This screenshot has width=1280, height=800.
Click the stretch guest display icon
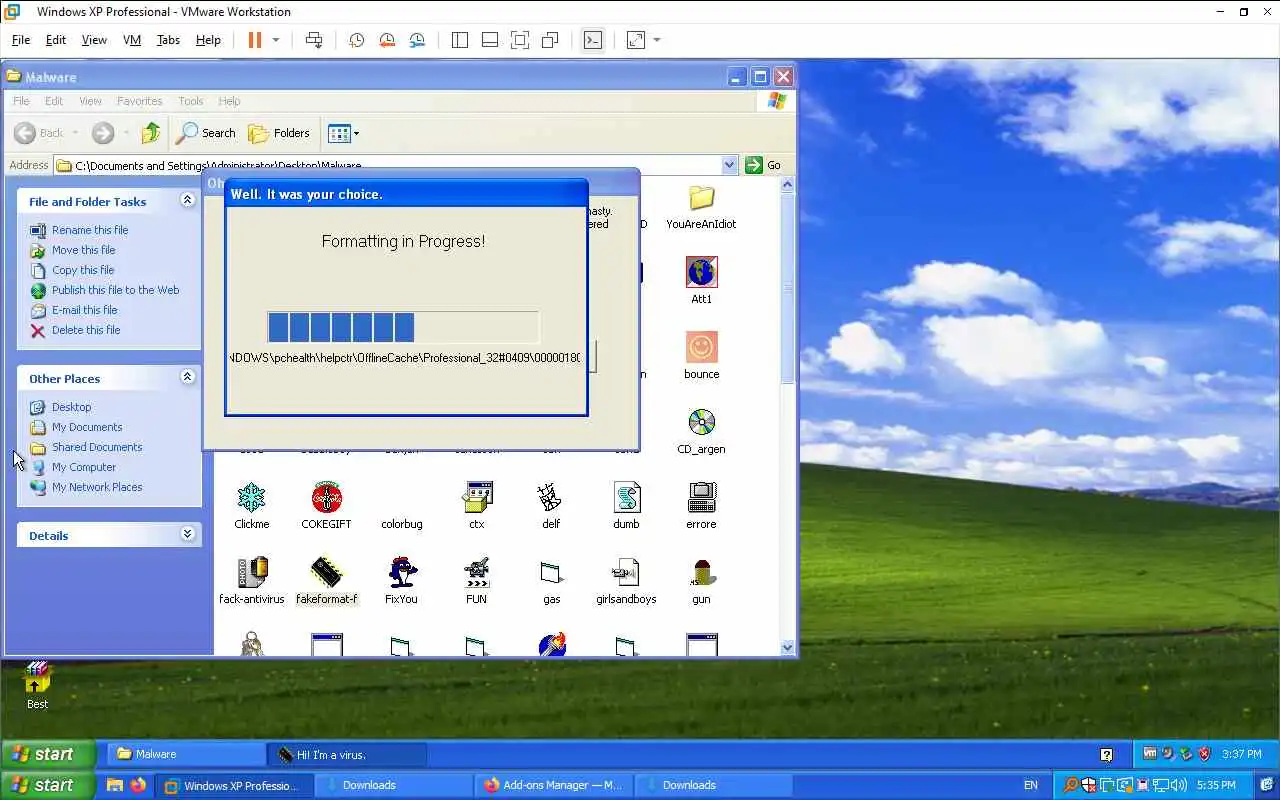pos(636,40)
